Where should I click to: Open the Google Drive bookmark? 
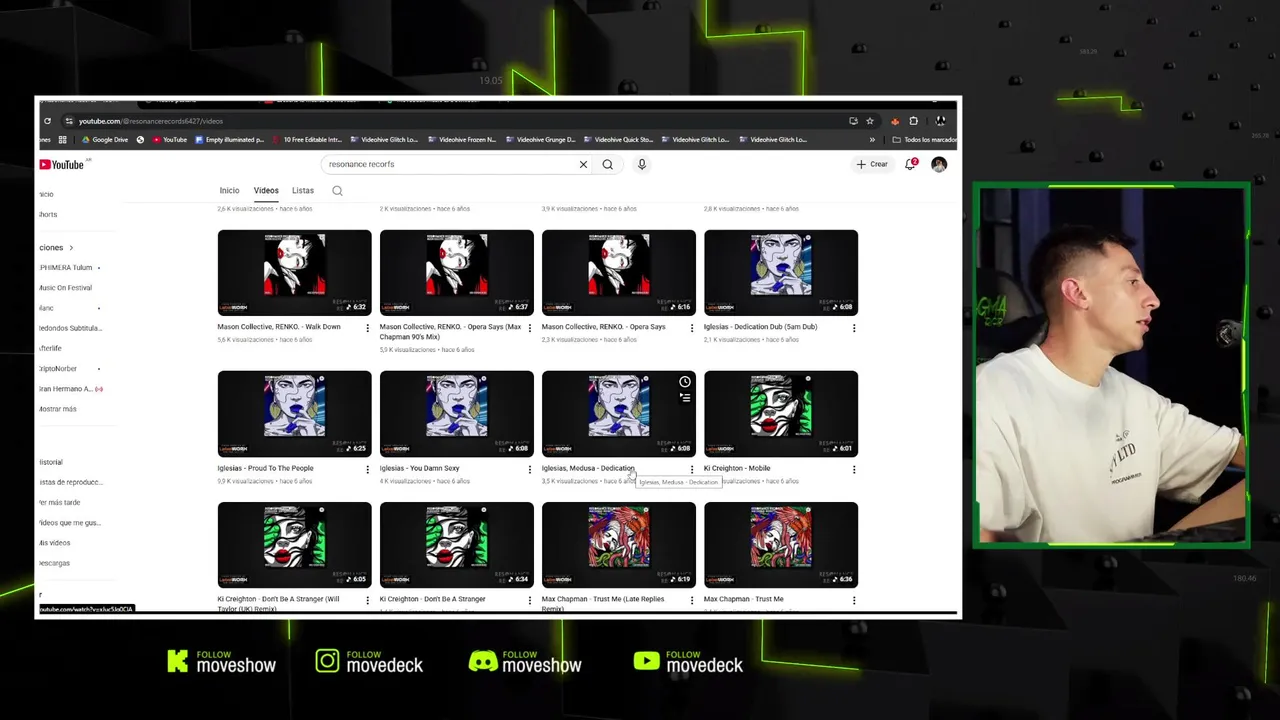pyautogui.click(x=105, y=140)
